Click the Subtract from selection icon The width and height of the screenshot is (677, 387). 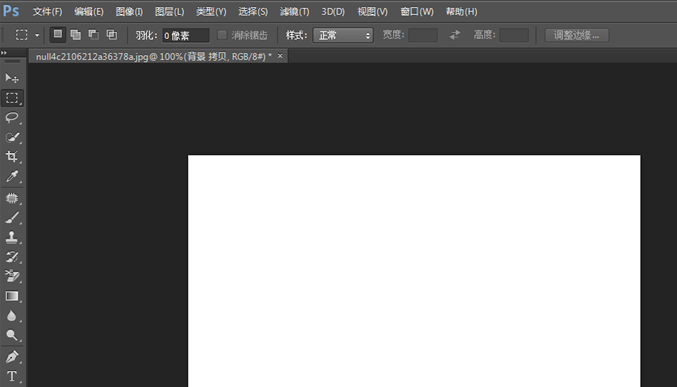[x=94, y=35]
